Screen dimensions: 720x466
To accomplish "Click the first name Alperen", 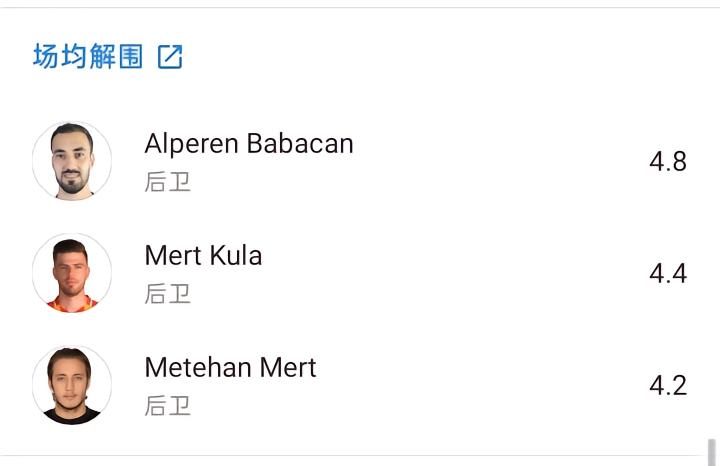I will [x=192, y=144].
